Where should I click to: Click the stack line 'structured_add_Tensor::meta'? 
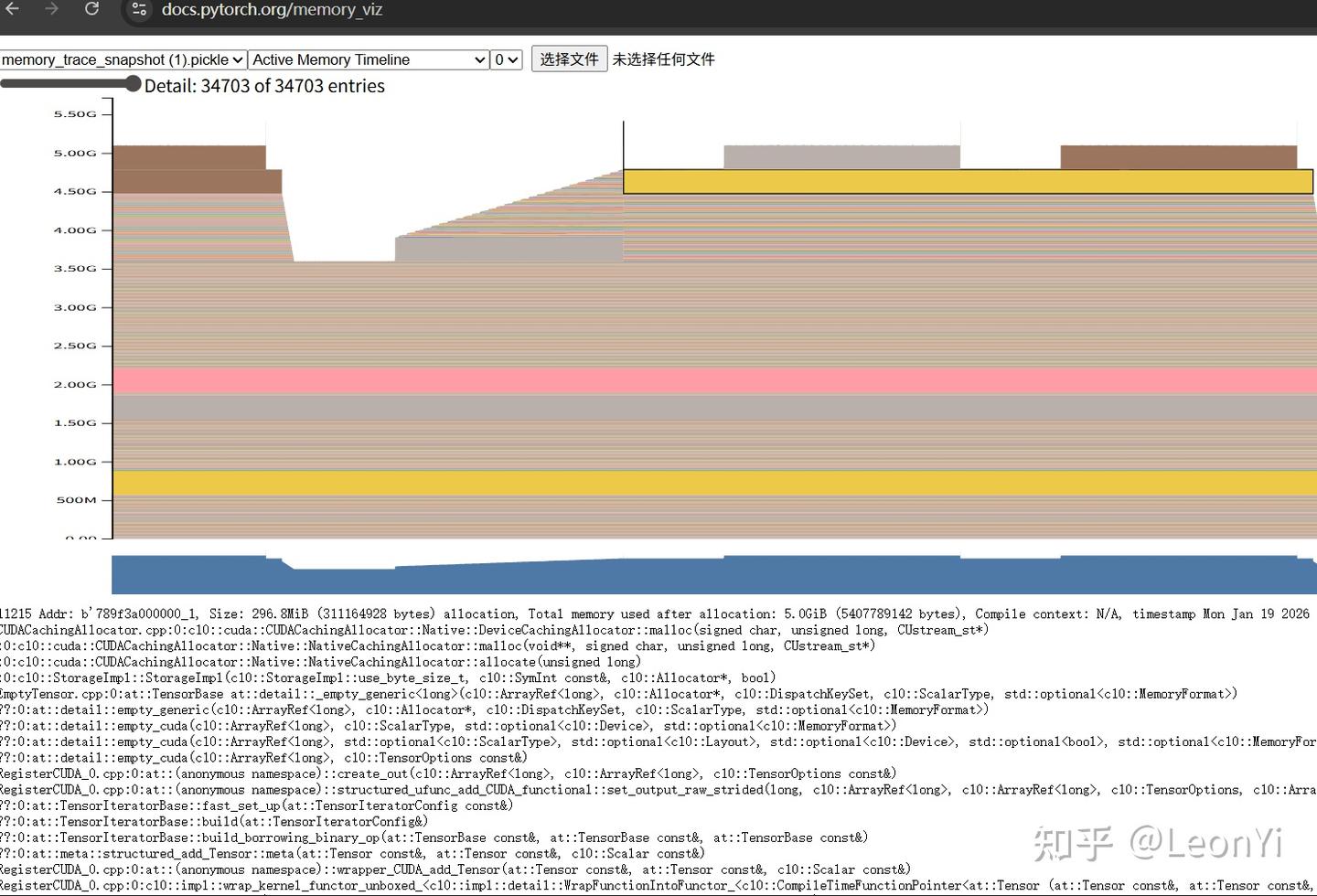click(x=352, y=853)
